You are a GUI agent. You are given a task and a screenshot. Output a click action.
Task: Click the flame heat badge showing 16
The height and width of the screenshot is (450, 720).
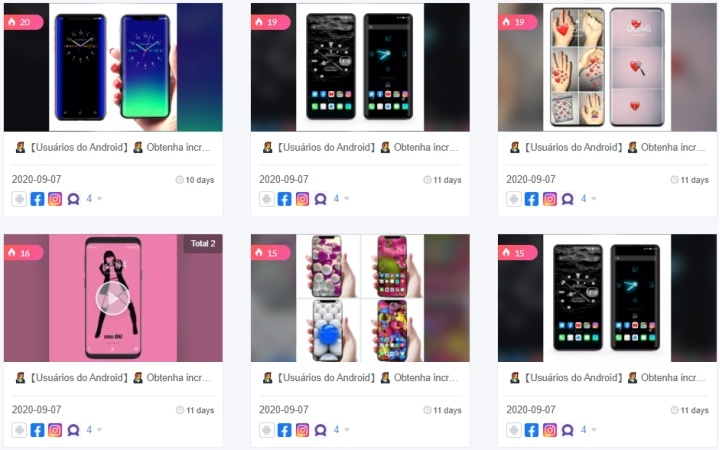click(23, 253)
